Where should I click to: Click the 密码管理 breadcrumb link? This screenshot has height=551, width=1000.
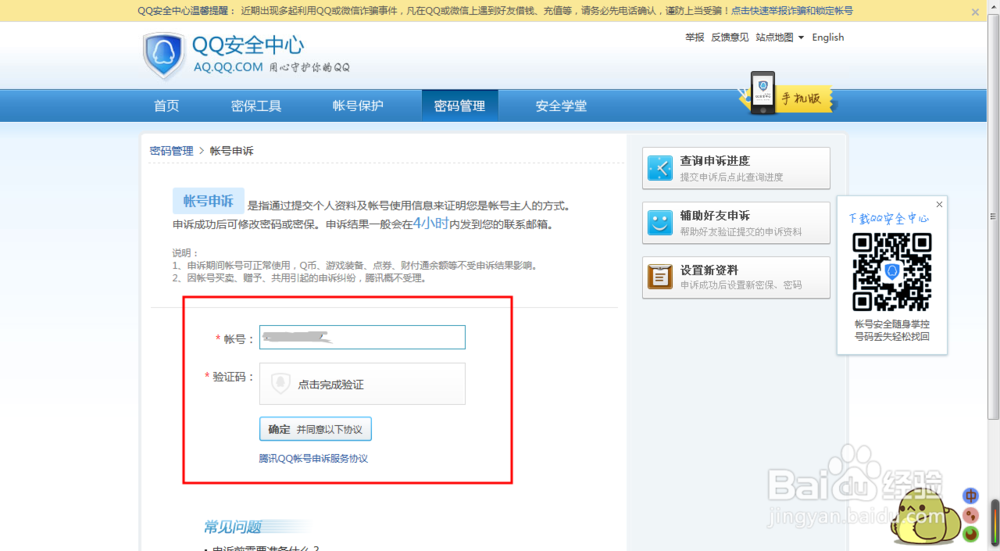[172, 151]
